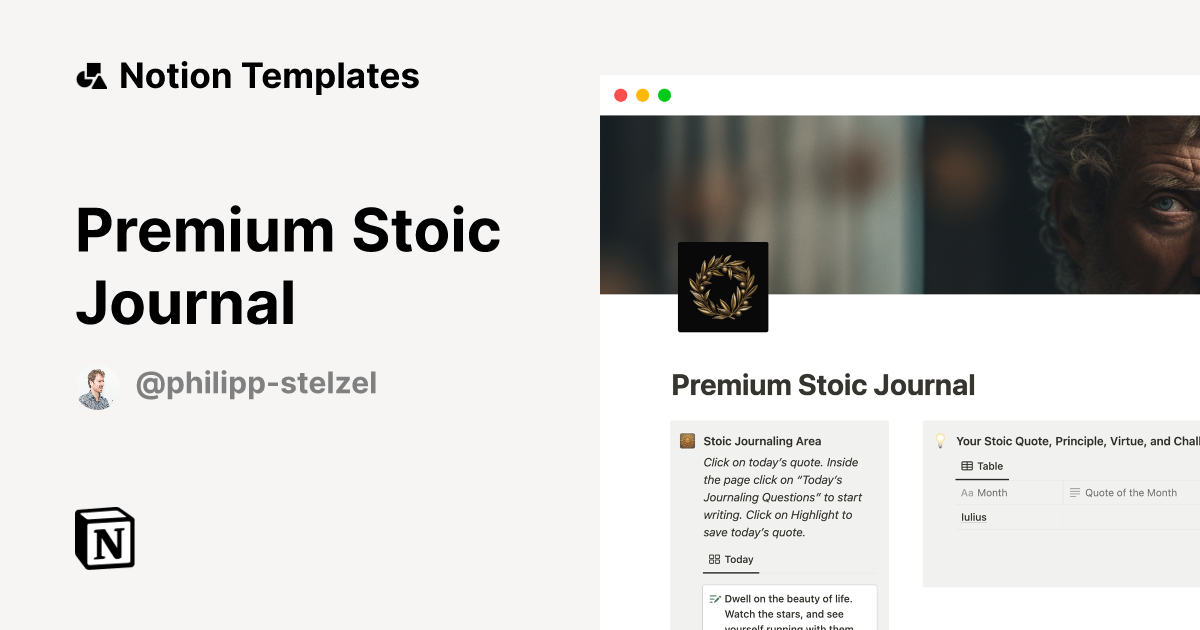Open the Today gallery view tab

click(x=731, y=560)
